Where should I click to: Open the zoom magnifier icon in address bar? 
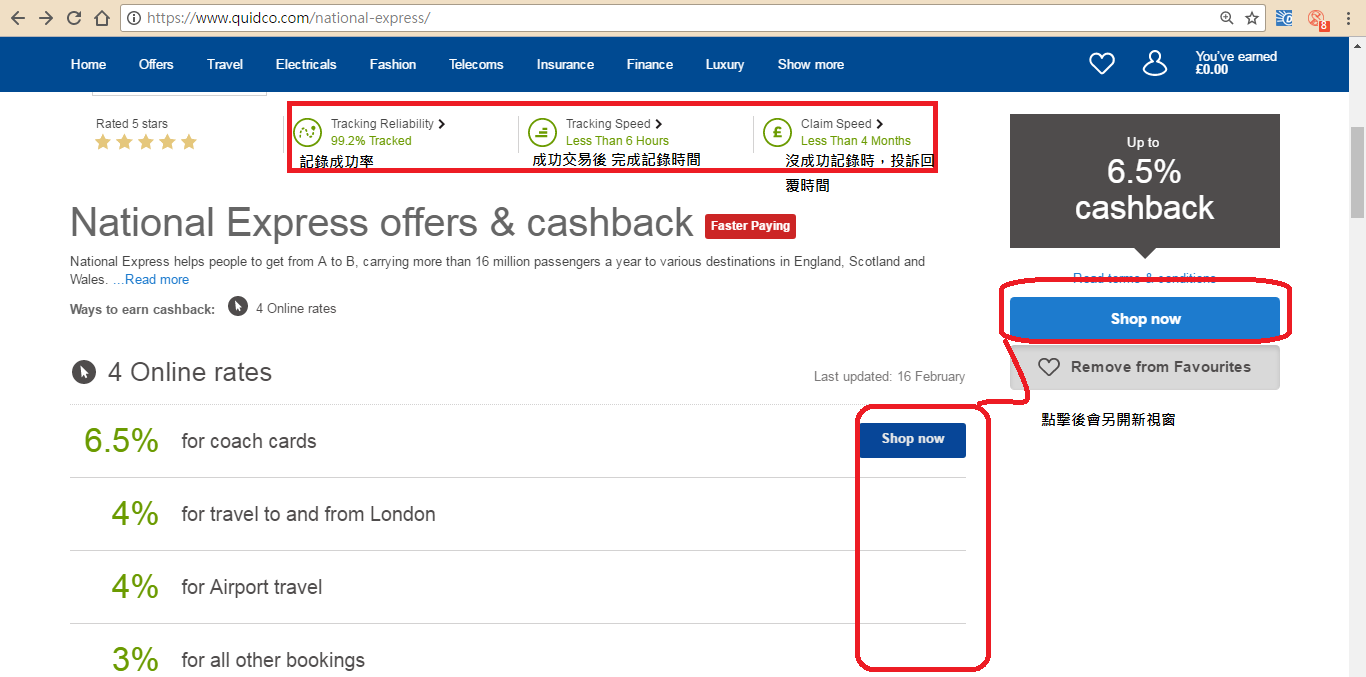point(1227,18)
